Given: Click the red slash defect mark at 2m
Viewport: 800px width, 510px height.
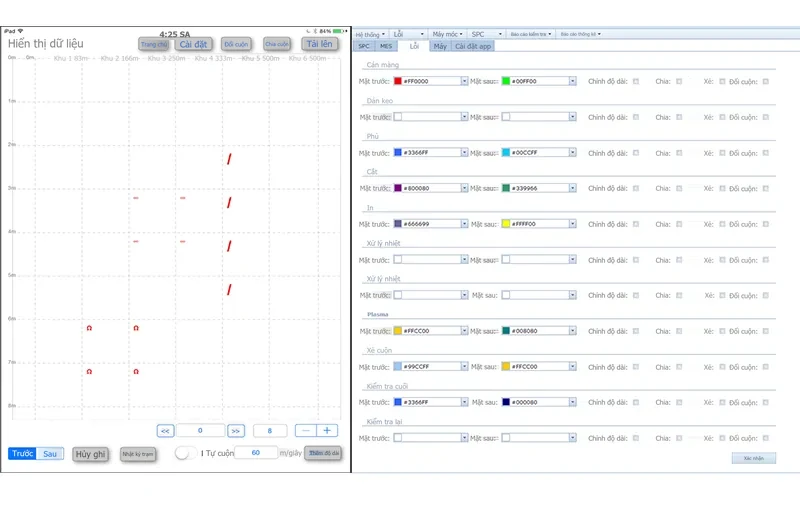Looking at the screenshot, I should click(x=229, y=159).
